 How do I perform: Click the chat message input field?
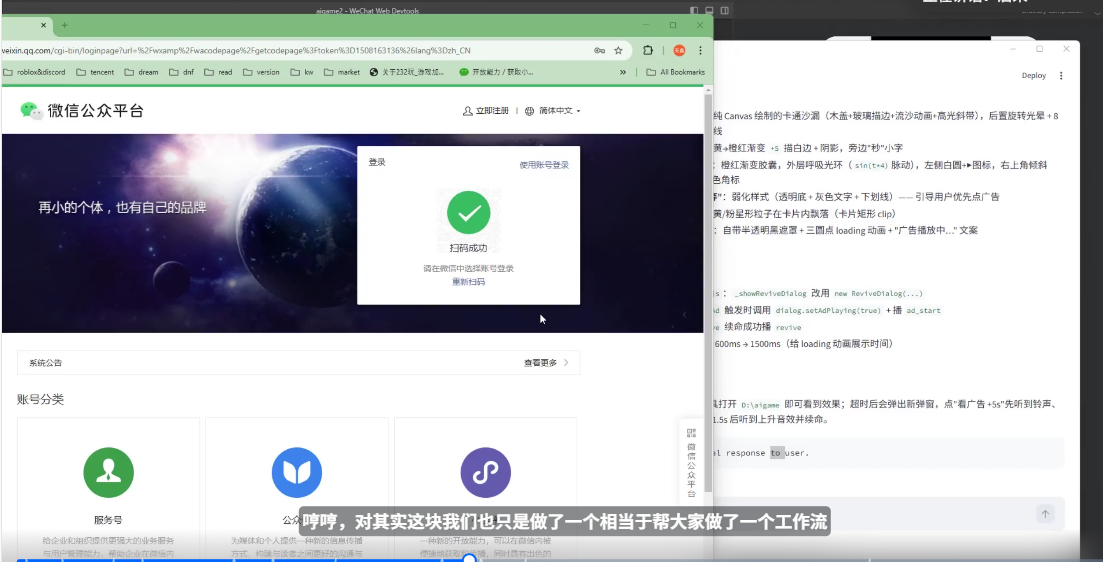[x=872, y=514]
